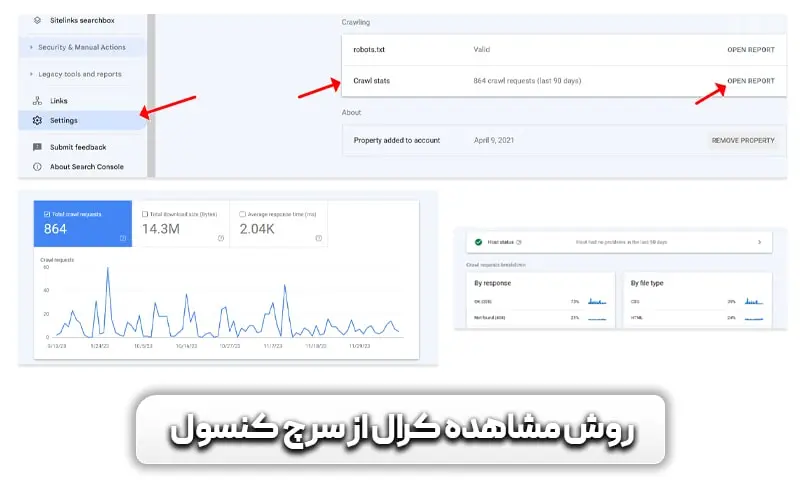This screenshot has width=800, height=480.
Task: Check the Average response time checkbox
Action: (x=243, y=214)
